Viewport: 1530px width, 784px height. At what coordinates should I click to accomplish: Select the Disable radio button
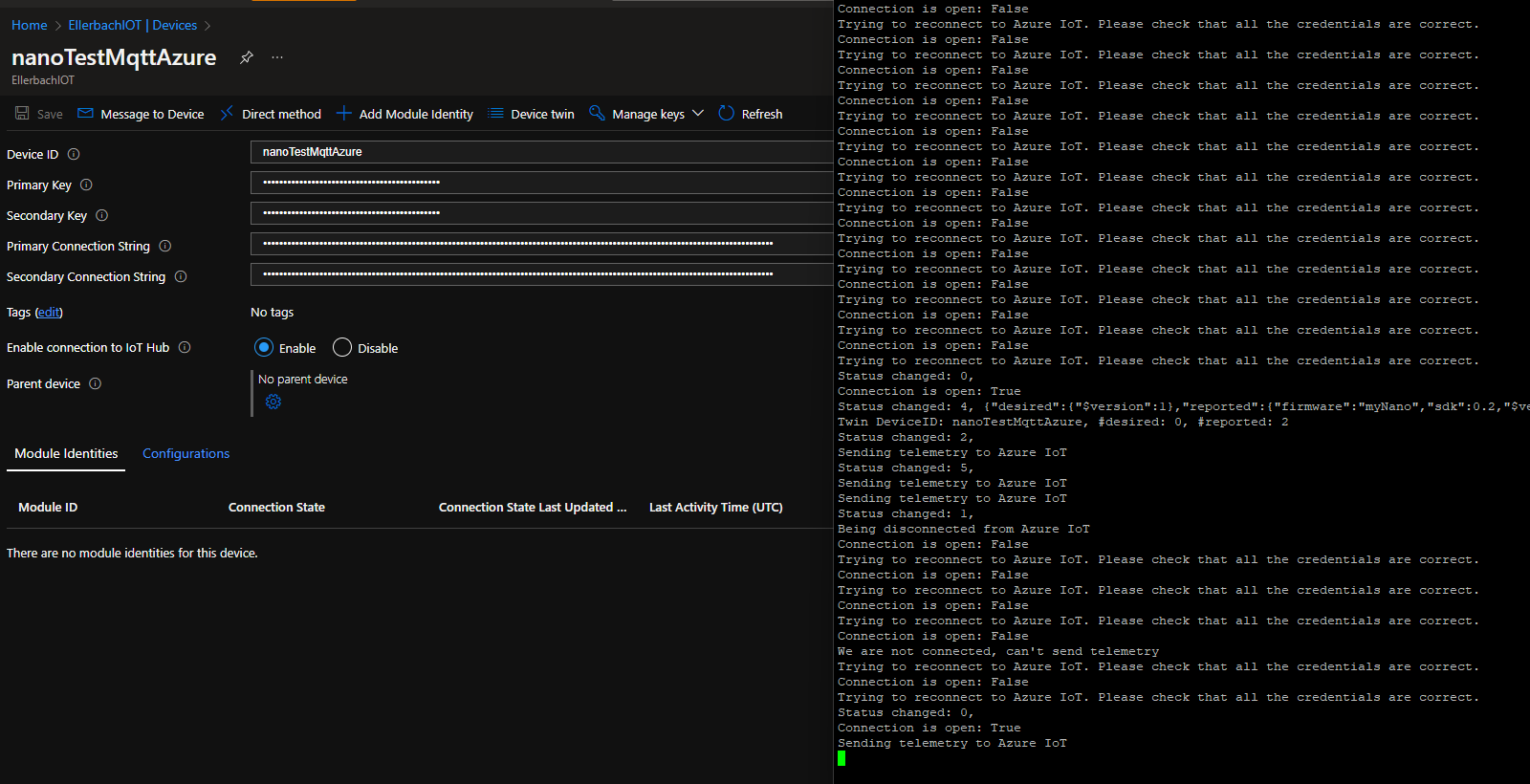click(x=342, y=347)
